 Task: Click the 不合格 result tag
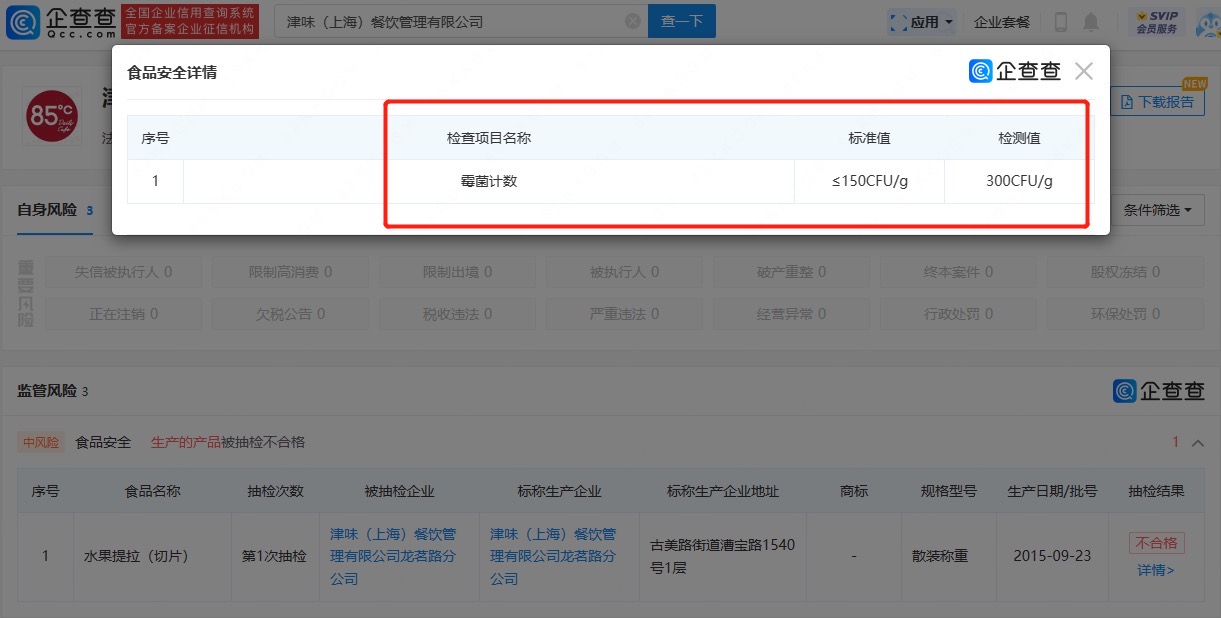pyautogui.click(x=1156, y=543)
